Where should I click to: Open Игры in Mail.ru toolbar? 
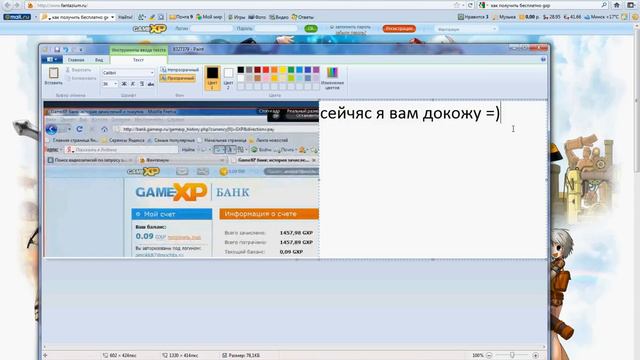click(236, 17)
